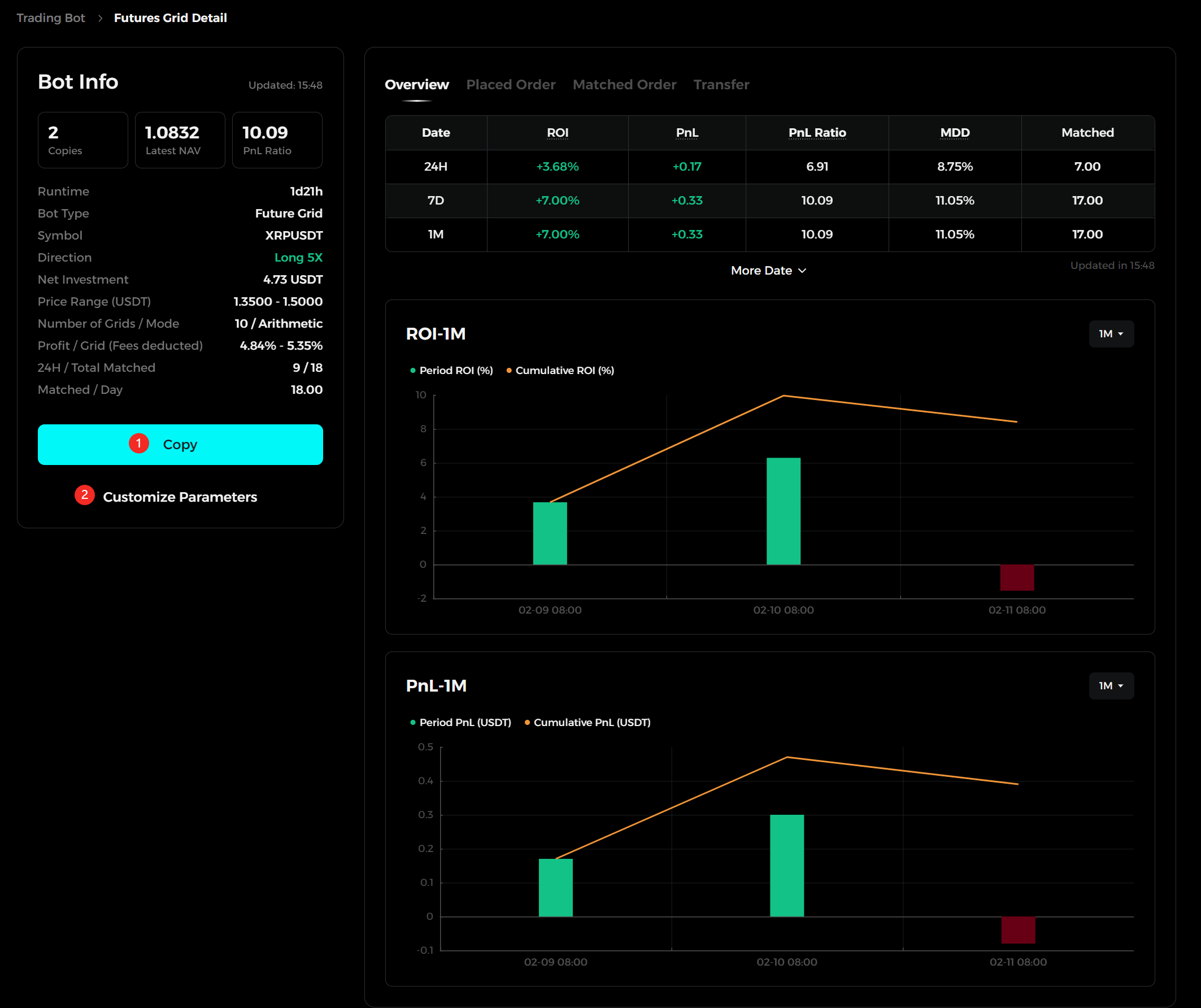Screen dimensions: 1201x1008
Task: Open the Transfer tab
Action: tap(721, 85)
